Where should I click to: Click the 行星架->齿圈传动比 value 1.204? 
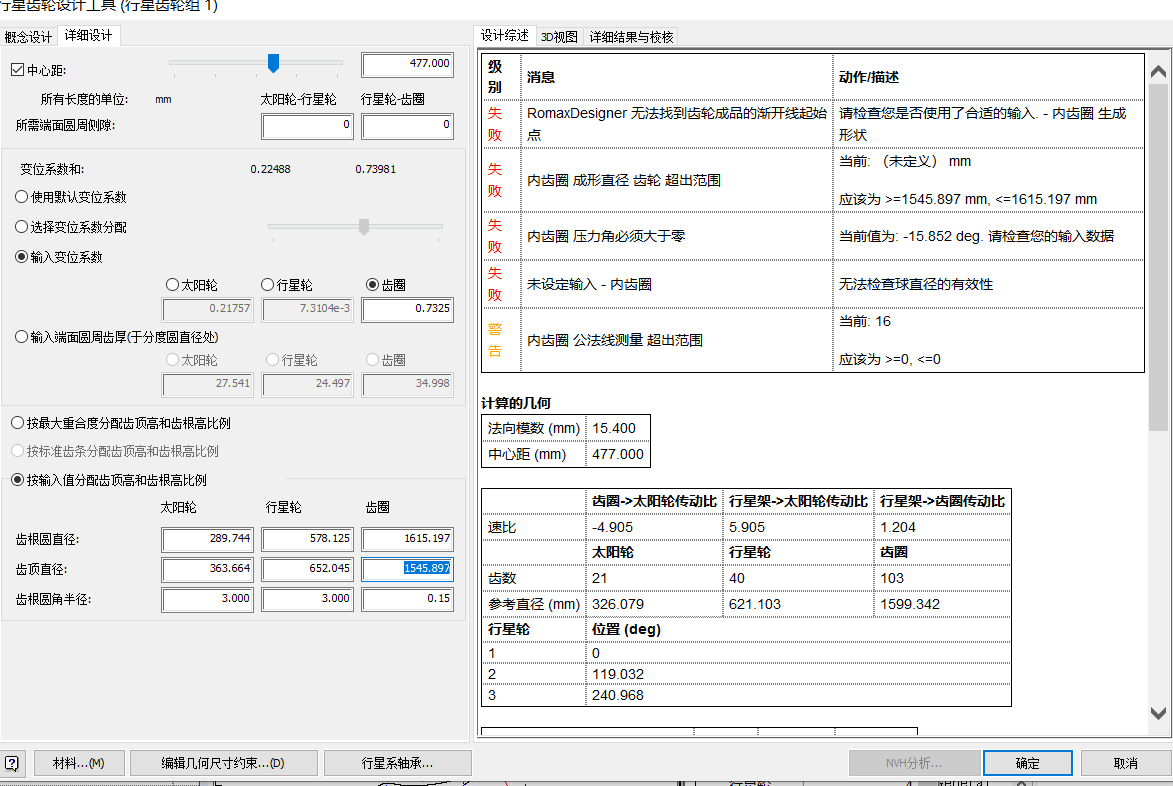[898, 527]
